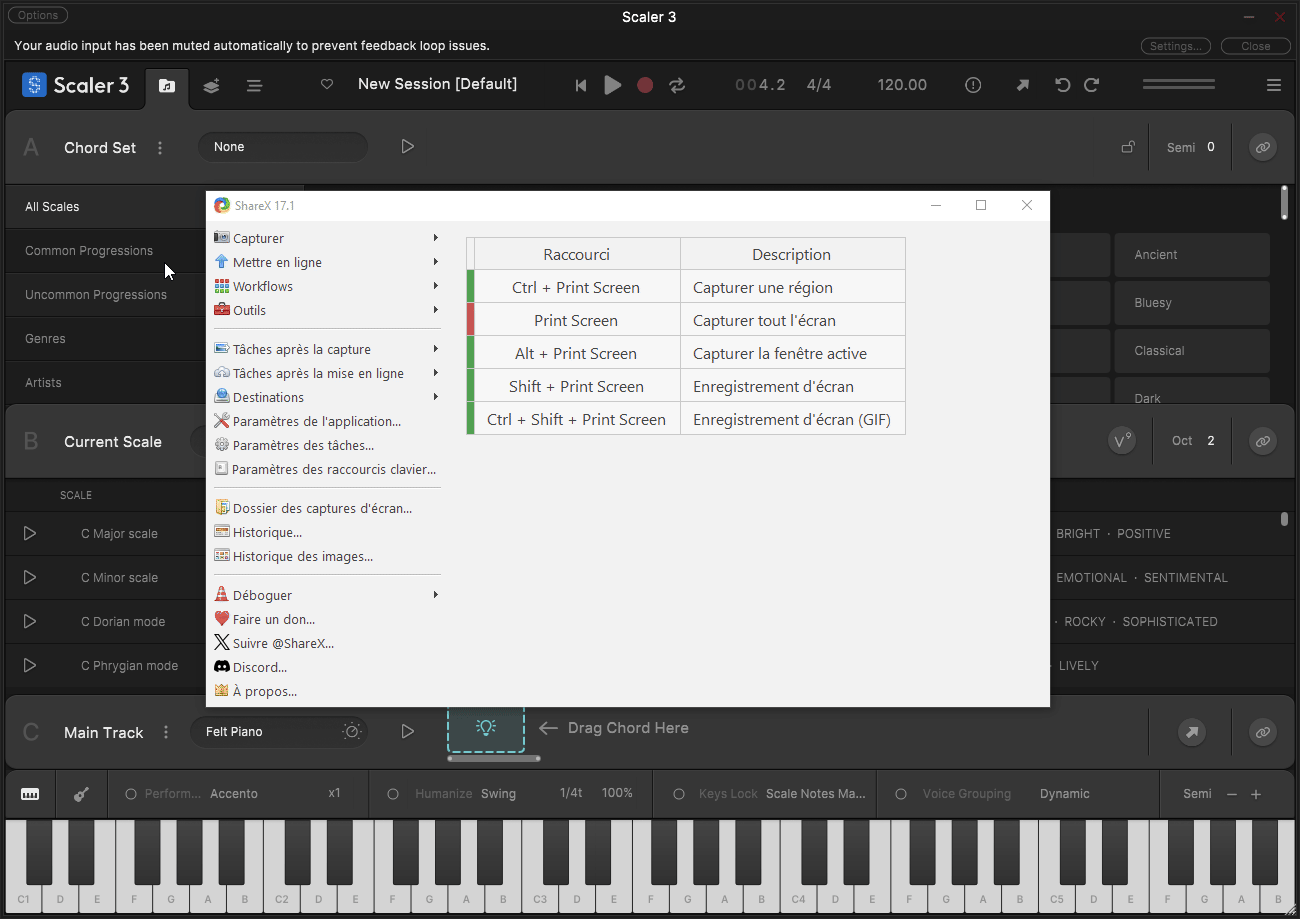The image size is (1300, 919).
Task: Click the alert info circle icon
Action: click(973, 86)
